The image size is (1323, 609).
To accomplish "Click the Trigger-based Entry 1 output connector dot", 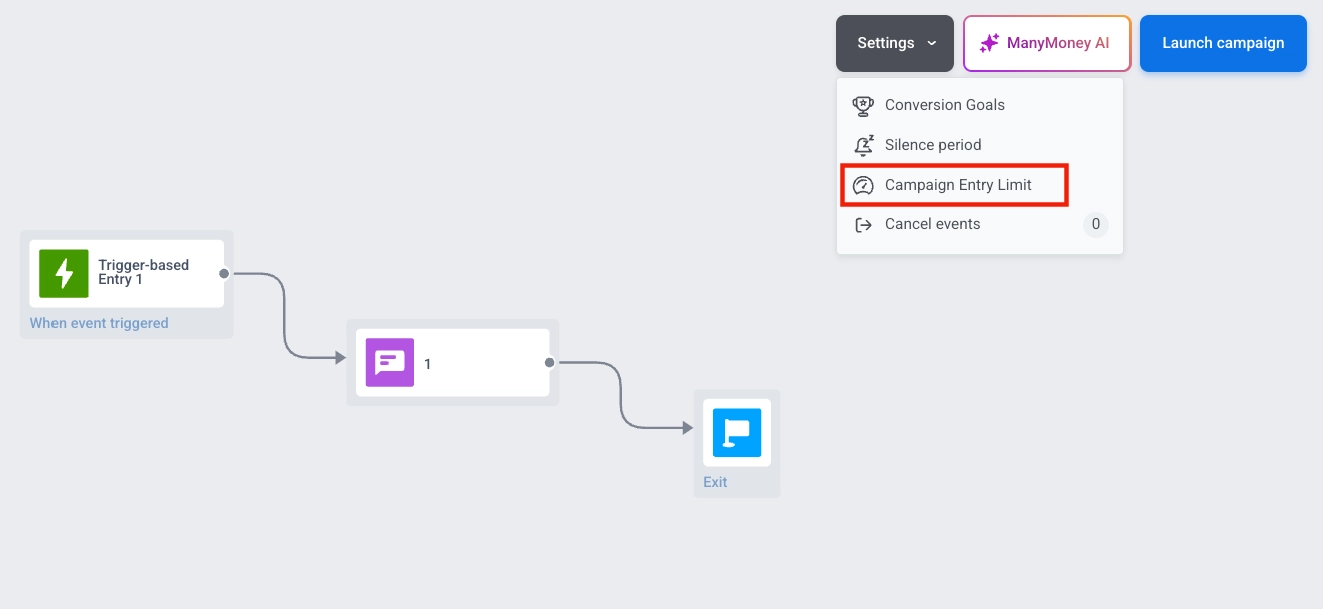I will (x=224, y=273).
